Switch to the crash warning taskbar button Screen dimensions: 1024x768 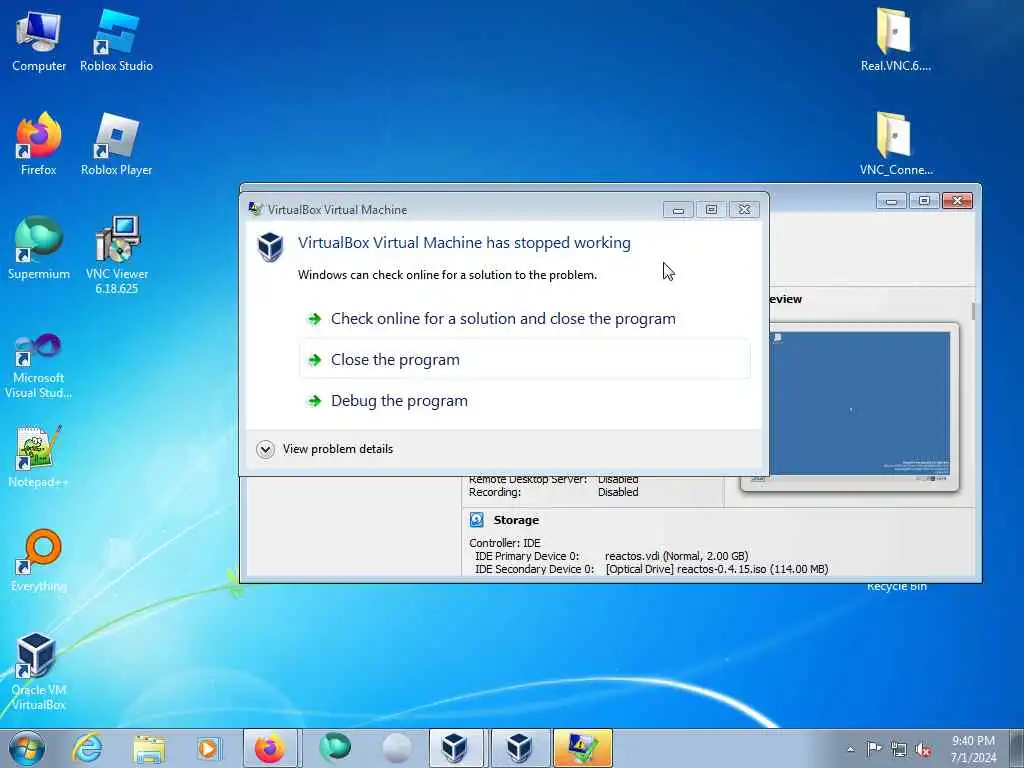[582, 748]
